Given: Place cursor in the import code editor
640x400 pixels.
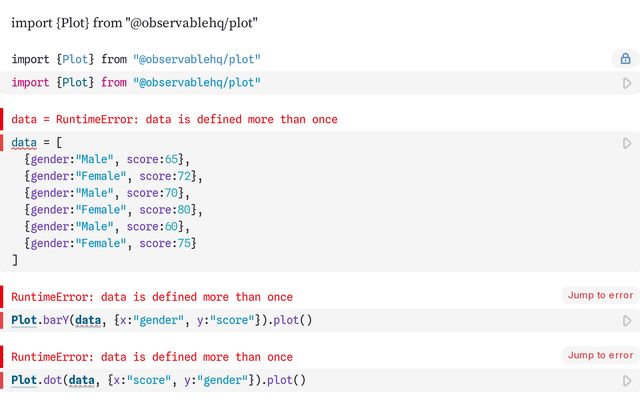Looking at the screenshot, I should pyautogui.click(x=136, y=83).
